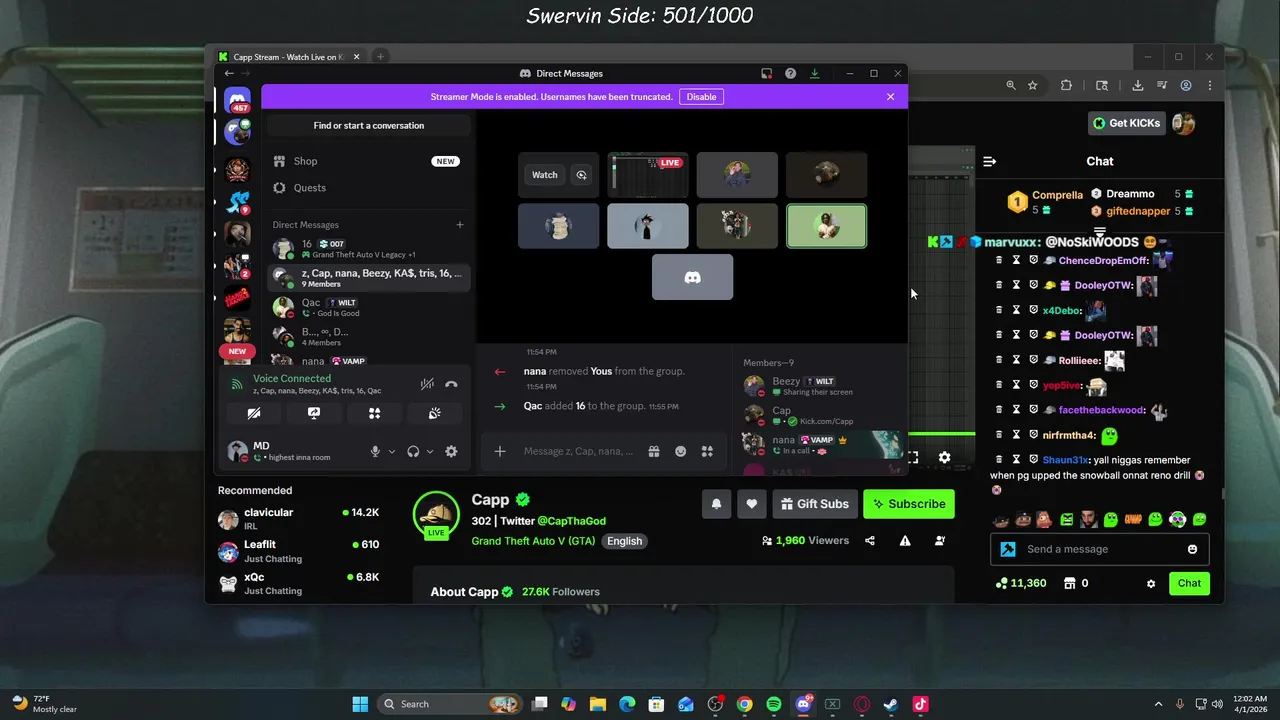The width and height of the screenshot is (1280, 720).
Task: Click the Get KICKs button
Action: [x=1126, y=123]
